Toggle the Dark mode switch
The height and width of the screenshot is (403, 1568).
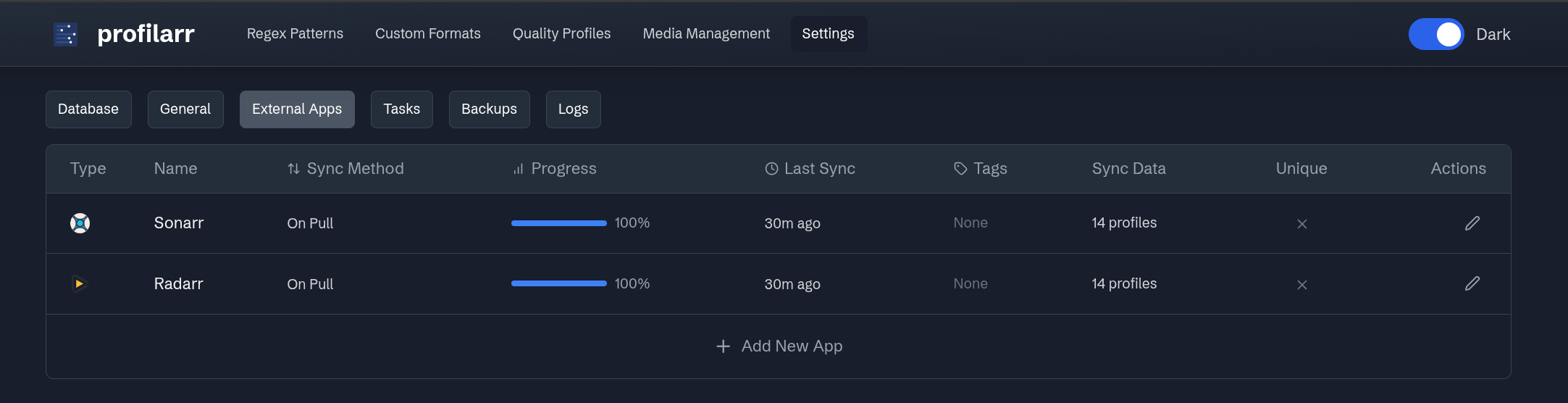point(1435,34)
